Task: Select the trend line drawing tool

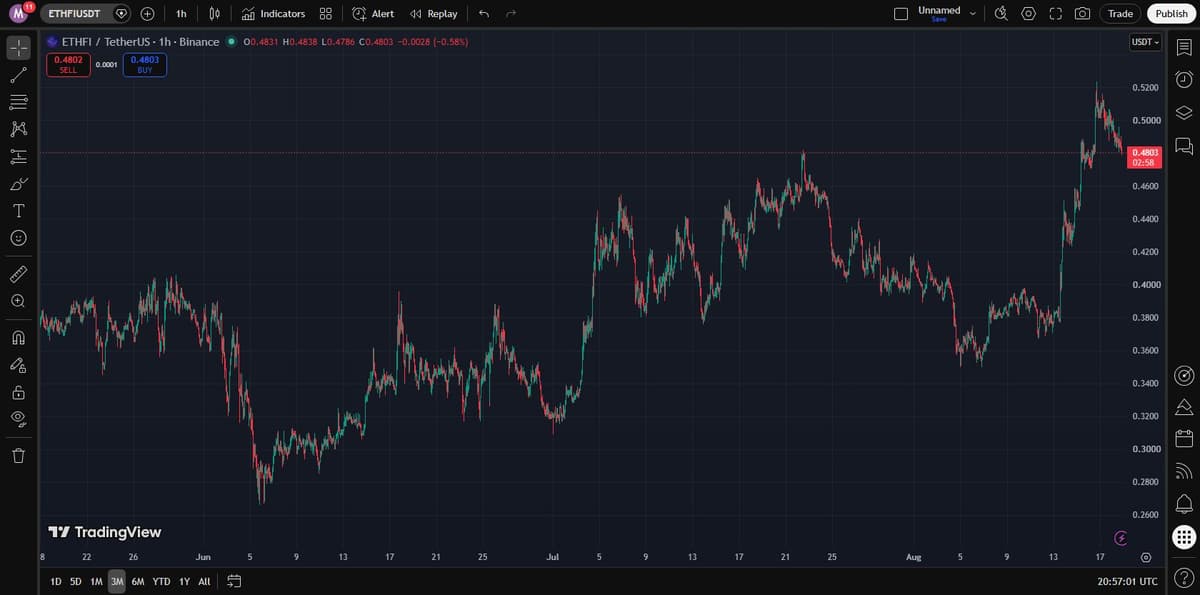Action: click(x=18, y=75)
